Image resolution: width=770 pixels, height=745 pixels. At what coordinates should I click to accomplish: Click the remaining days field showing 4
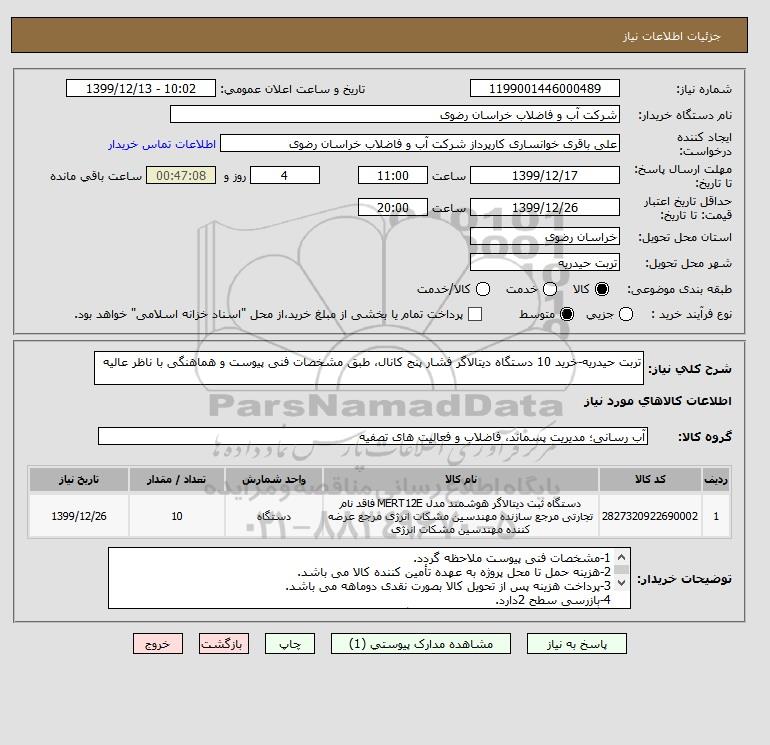(x=285, y=175)
